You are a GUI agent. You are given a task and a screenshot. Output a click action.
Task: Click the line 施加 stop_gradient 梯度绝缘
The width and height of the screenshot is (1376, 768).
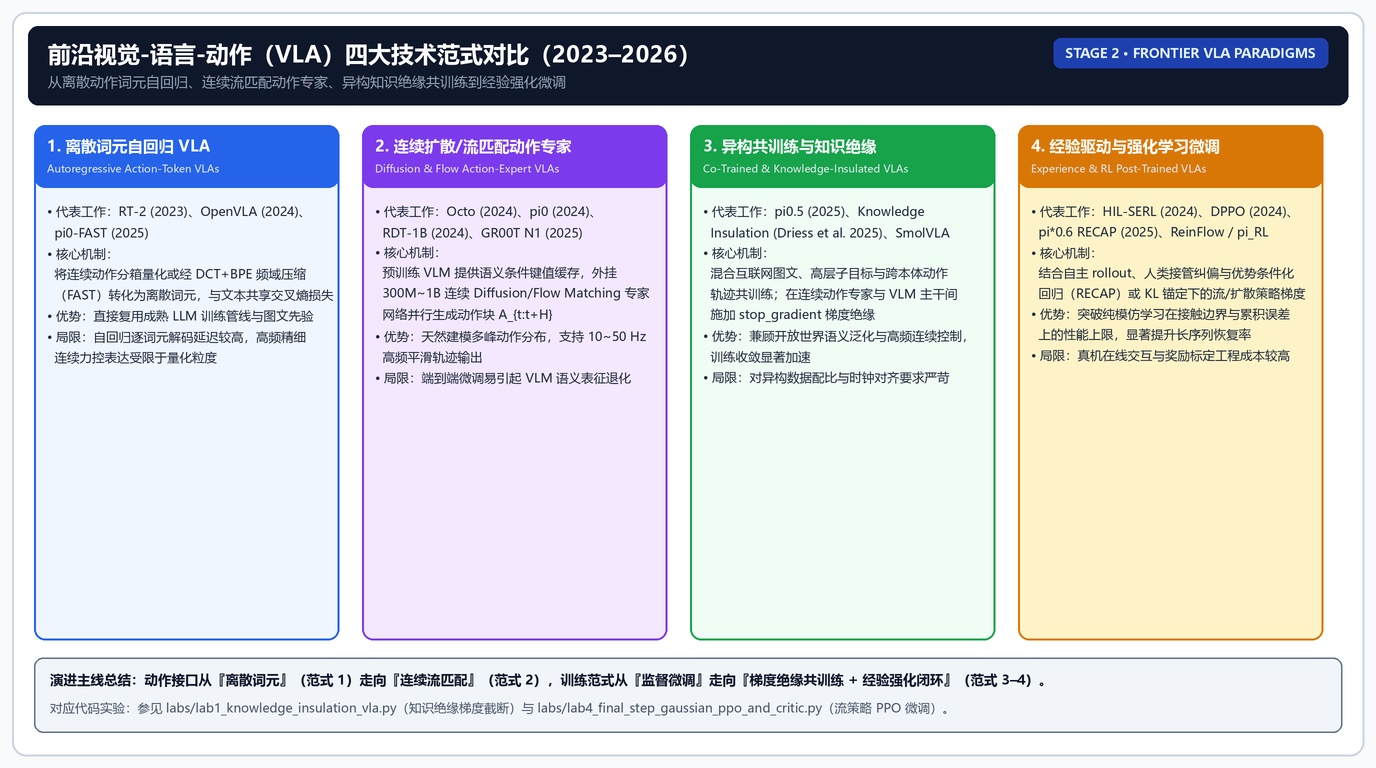tap(792, 315)
